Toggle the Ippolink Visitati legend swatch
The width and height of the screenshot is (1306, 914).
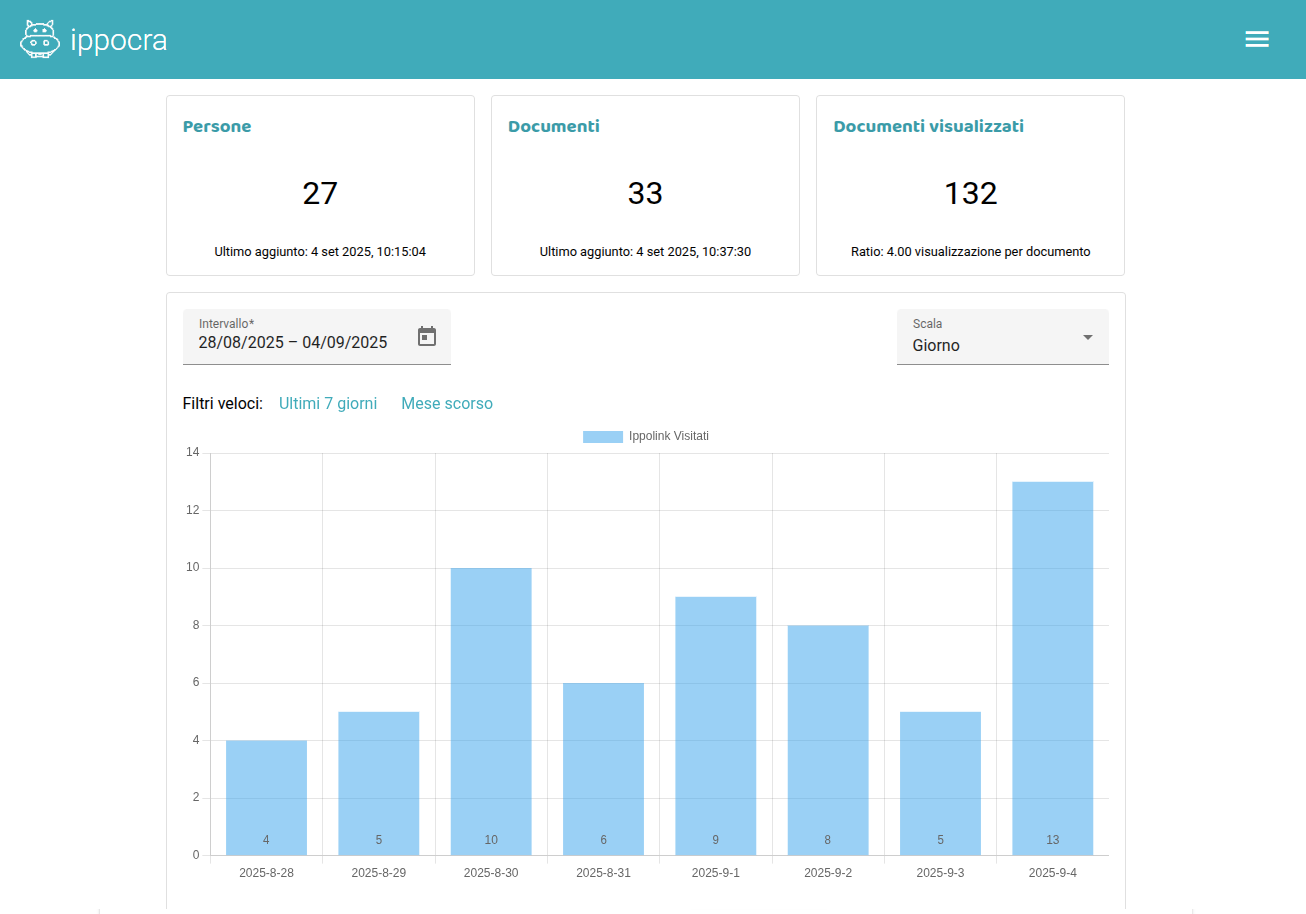coord(601,435)
